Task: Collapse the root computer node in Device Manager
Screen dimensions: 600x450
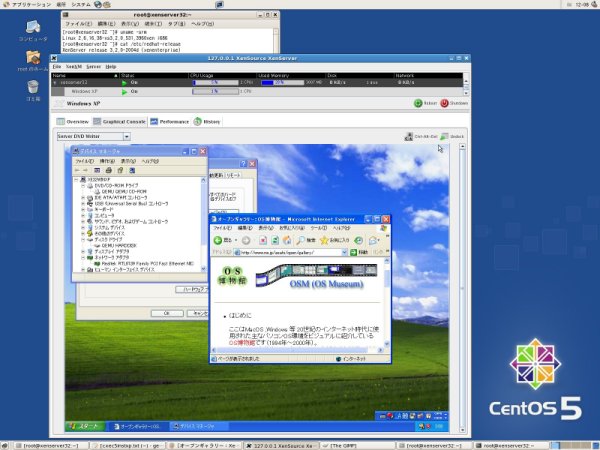Action: (x=76, y=179)
